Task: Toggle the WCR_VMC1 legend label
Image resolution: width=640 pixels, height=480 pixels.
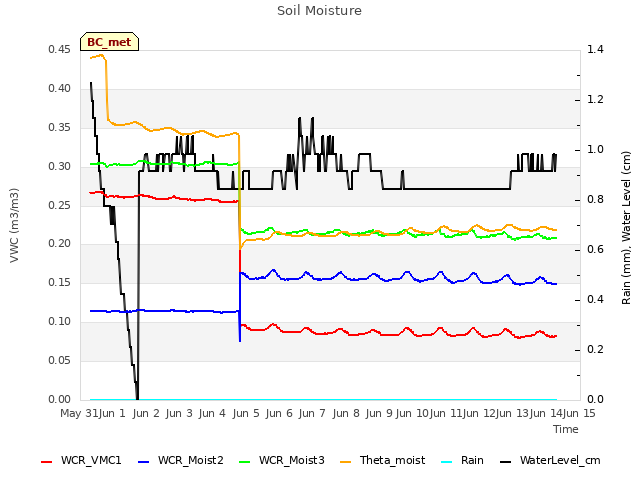Action: [91, 460]
